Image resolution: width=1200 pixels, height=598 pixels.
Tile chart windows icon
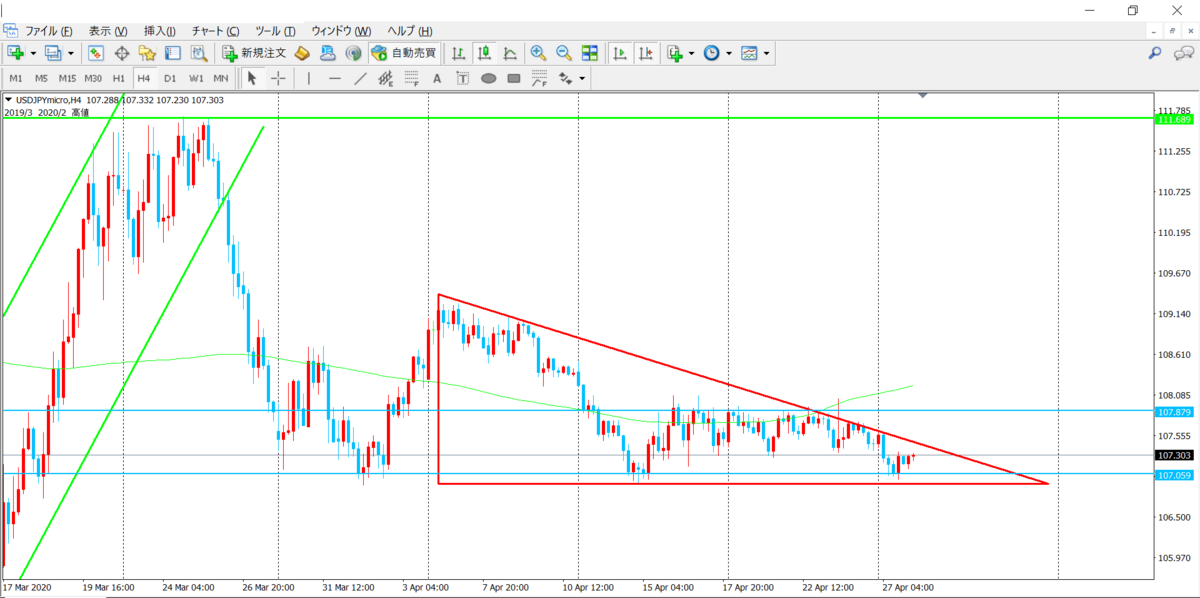pyautogui.click(x=590, y=53)
